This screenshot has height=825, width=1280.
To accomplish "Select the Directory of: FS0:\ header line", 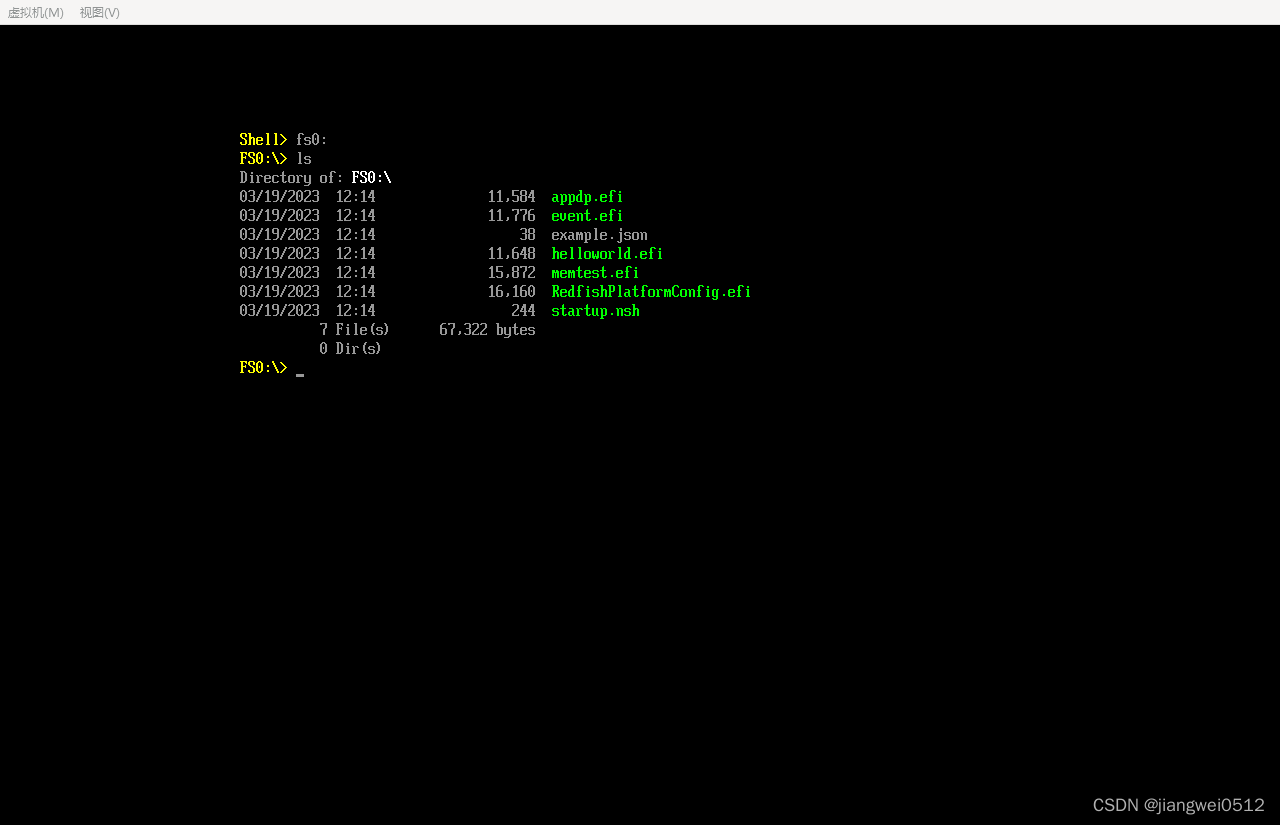I will (315, 177).
